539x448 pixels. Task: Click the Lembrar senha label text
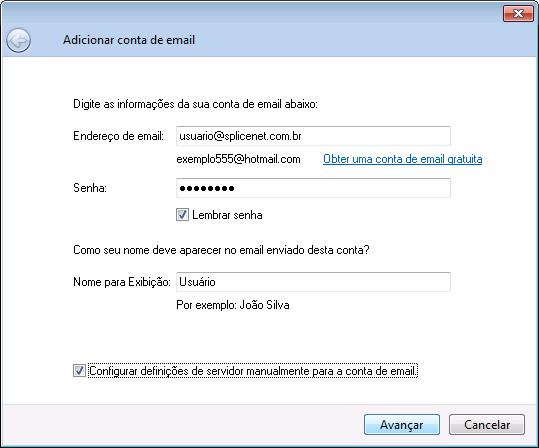227,215
